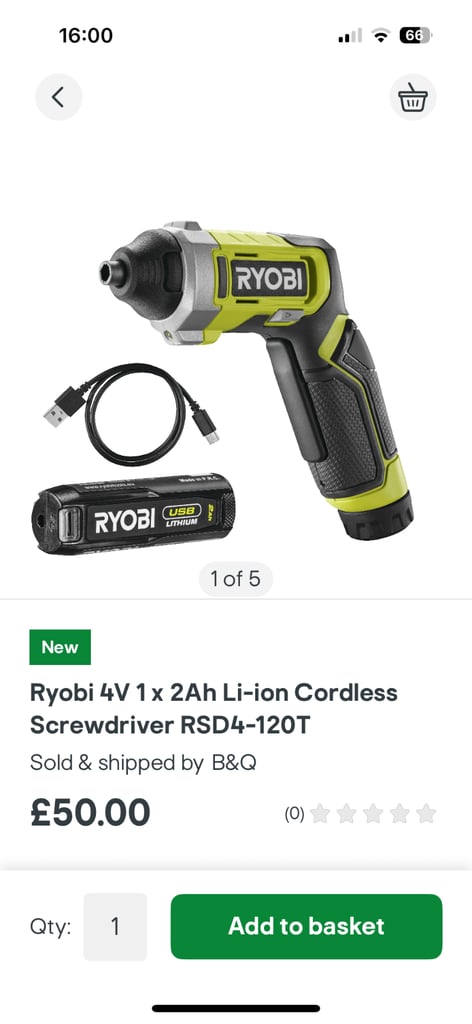This screenshot has height=1024, width=472.
Task: Select the fifth rating star
Action: pyautogui.click(x=426, y=813)
